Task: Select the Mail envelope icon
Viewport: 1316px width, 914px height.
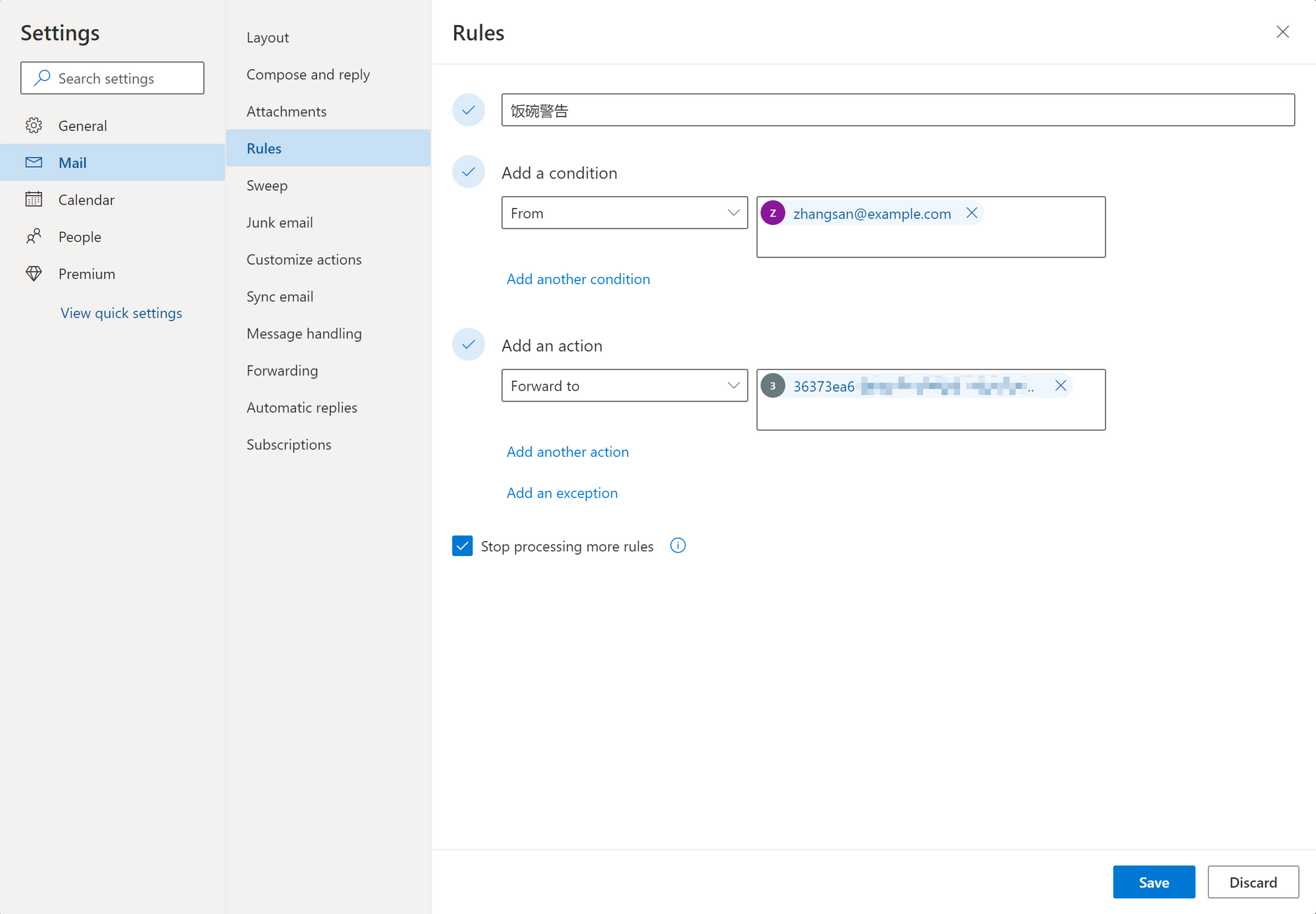Action: click(x=34, y=163)
